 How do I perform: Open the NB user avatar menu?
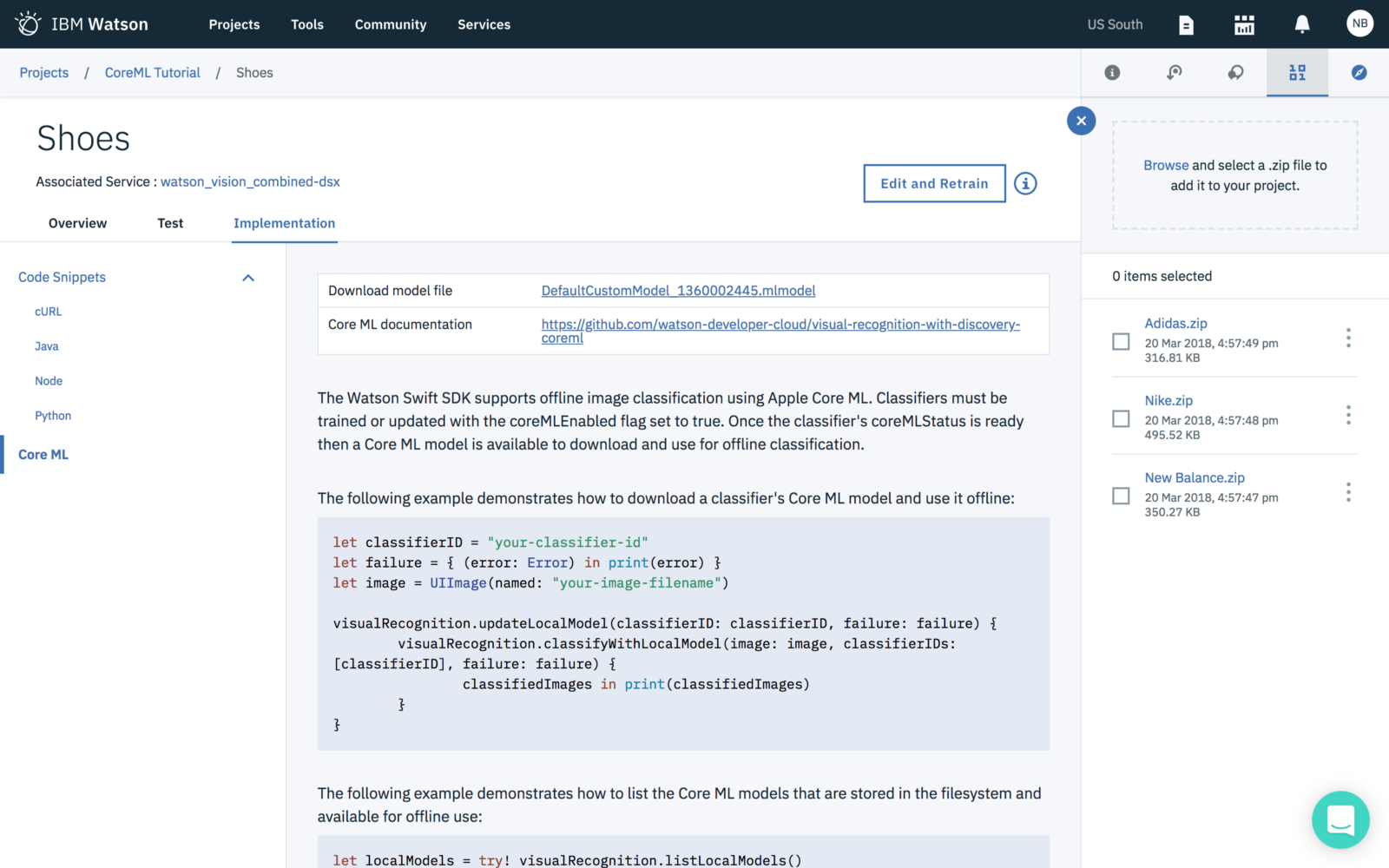pos(1359,23)
